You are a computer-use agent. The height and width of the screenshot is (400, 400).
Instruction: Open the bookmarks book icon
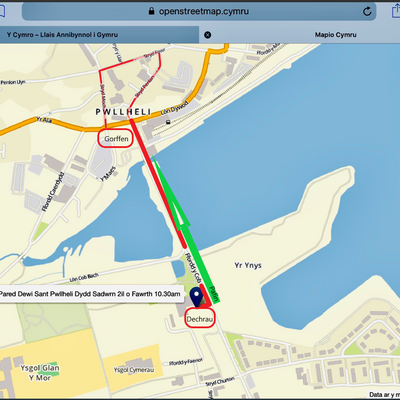point(2,12)
